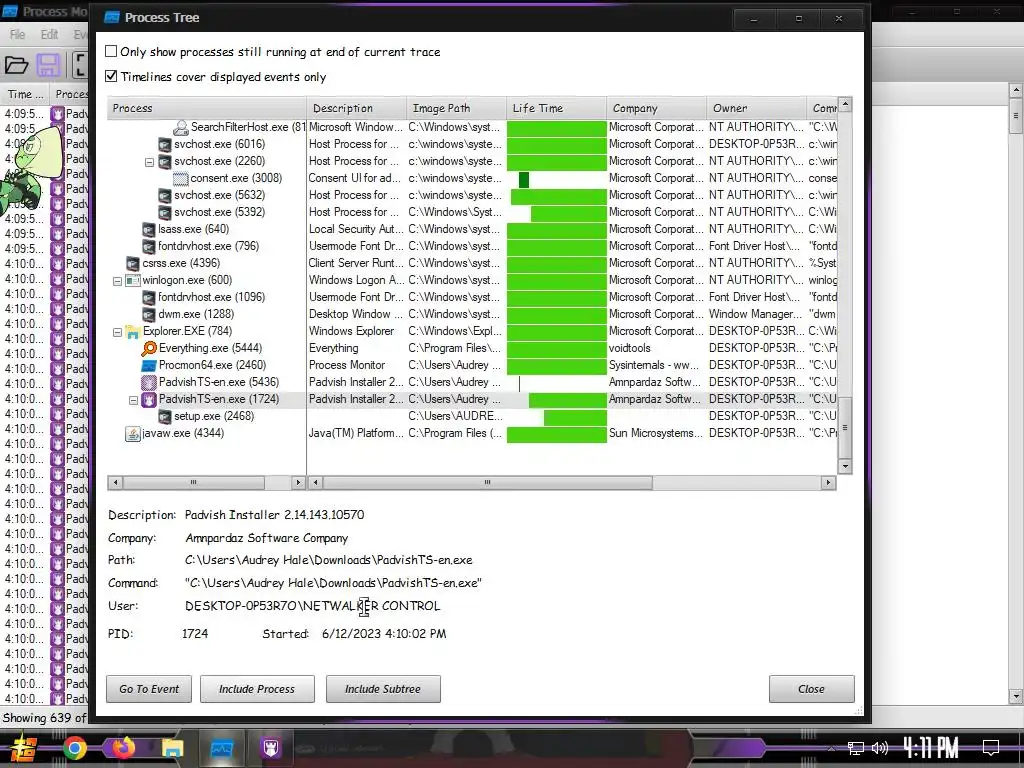Click the details pane horizontal scrollbar thumb
The image size is (1024, 768).
pos(487,483)
